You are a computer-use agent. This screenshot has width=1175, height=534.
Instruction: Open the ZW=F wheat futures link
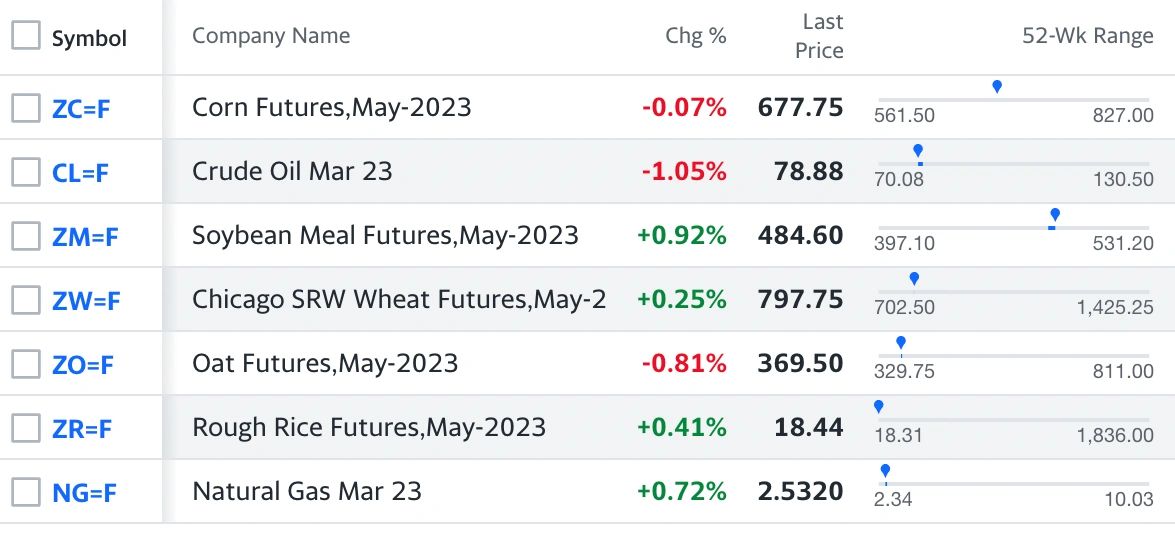[86, 302]
